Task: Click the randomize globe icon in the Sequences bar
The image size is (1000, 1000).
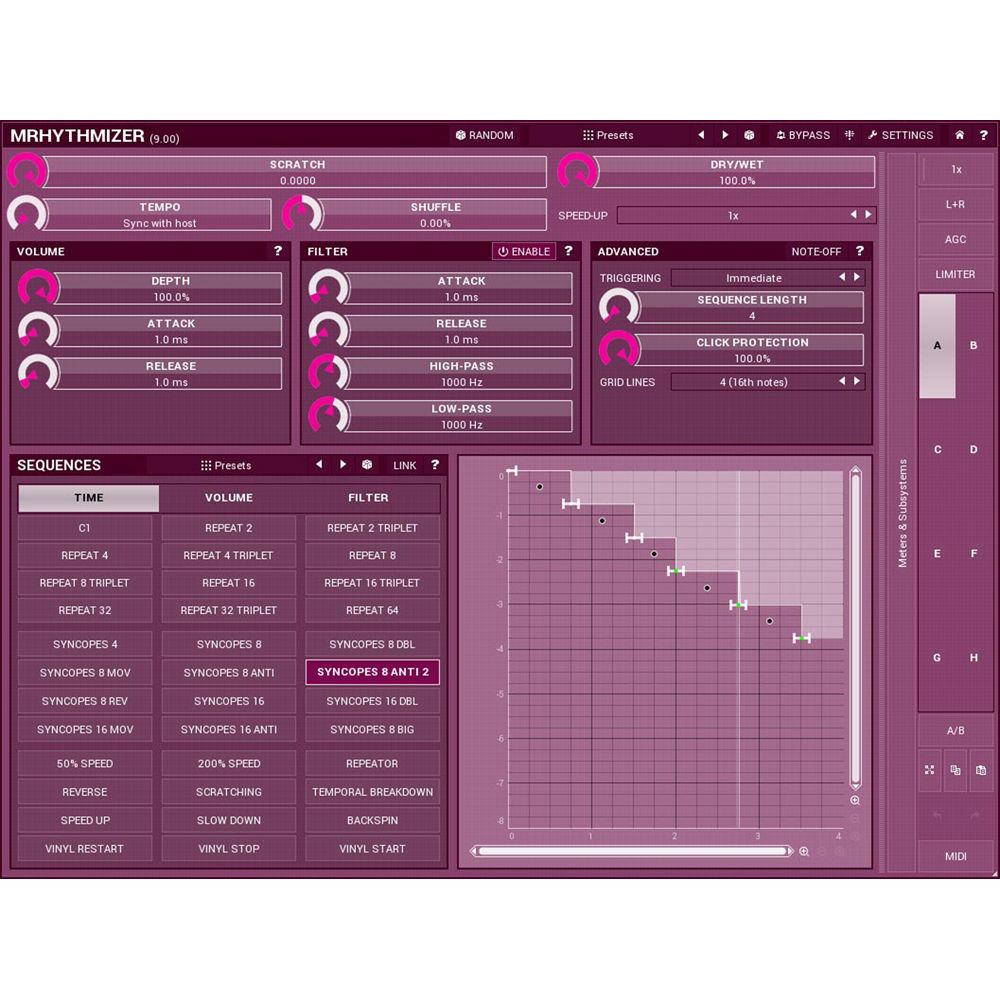Action: coord(368,465)
